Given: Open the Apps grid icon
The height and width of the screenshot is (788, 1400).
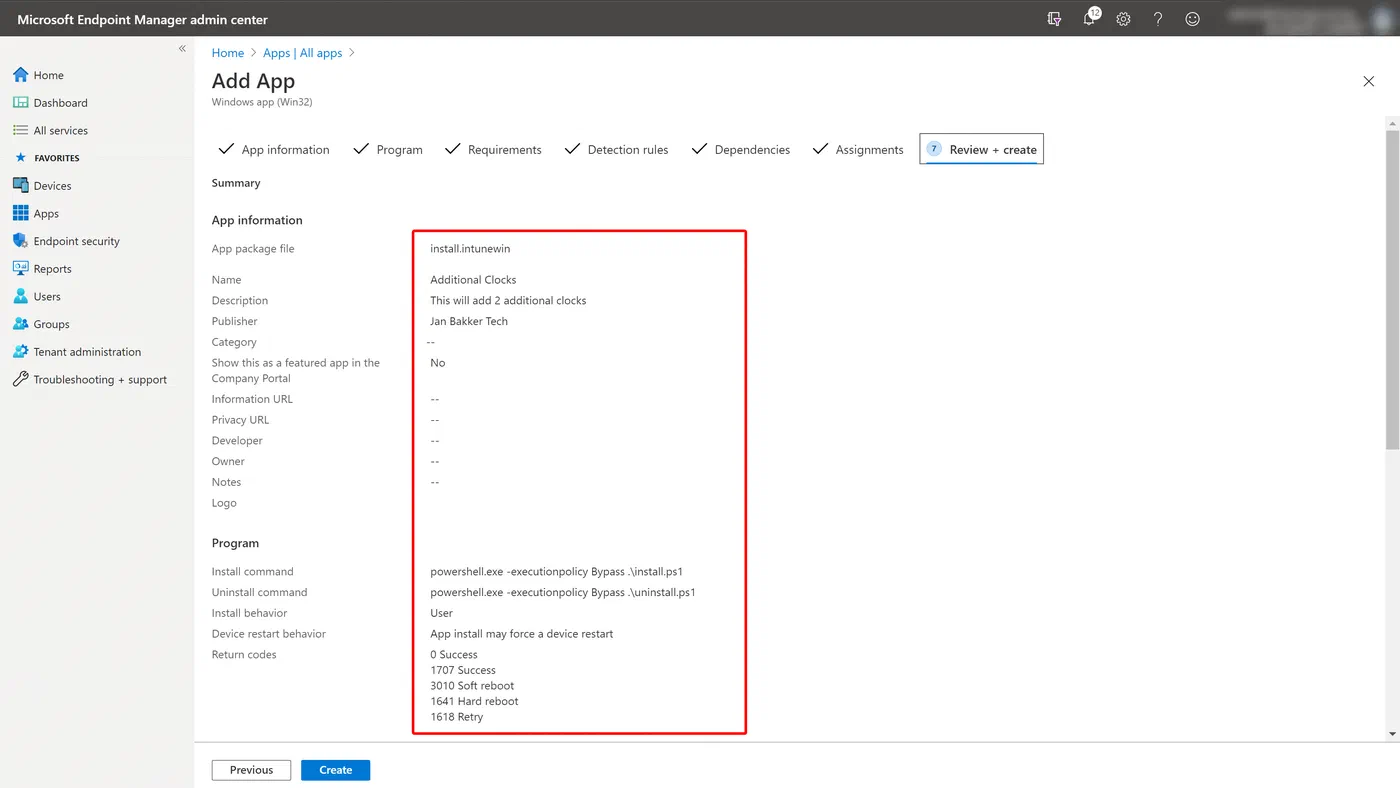Looking at the screenshot, I should [x=20, y=213].
